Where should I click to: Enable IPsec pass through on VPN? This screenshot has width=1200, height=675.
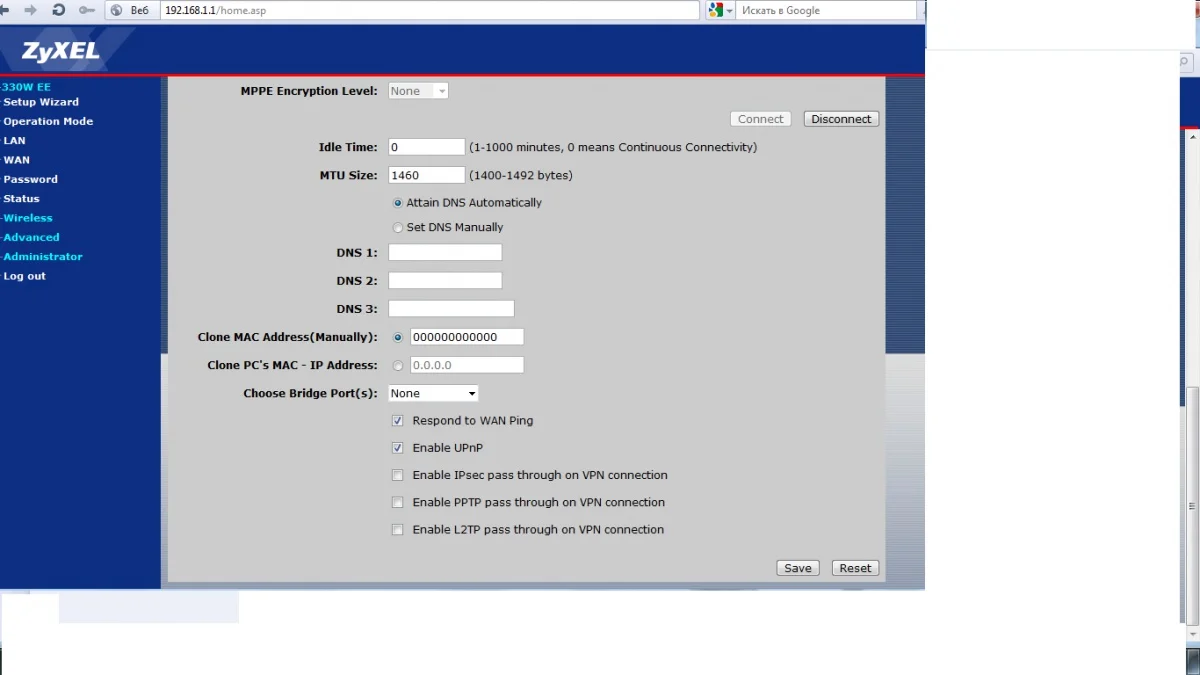click(x=398, y=476)
